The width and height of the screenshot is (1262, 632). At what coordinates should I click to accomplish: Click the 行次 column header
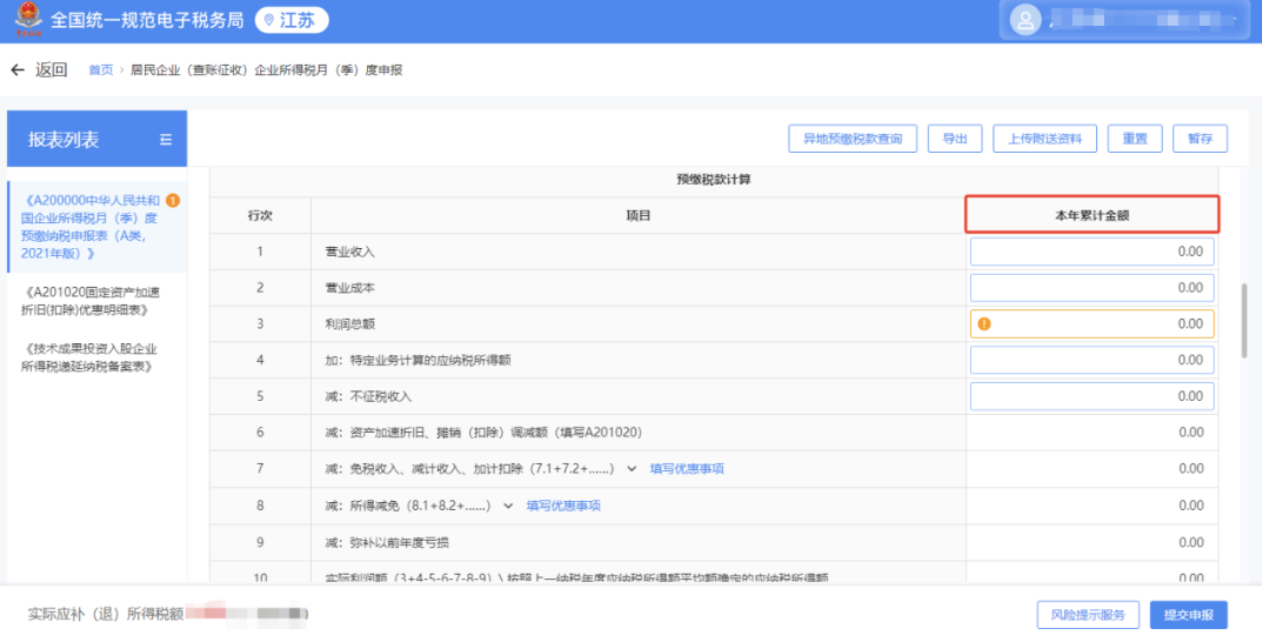coord(260,215)
